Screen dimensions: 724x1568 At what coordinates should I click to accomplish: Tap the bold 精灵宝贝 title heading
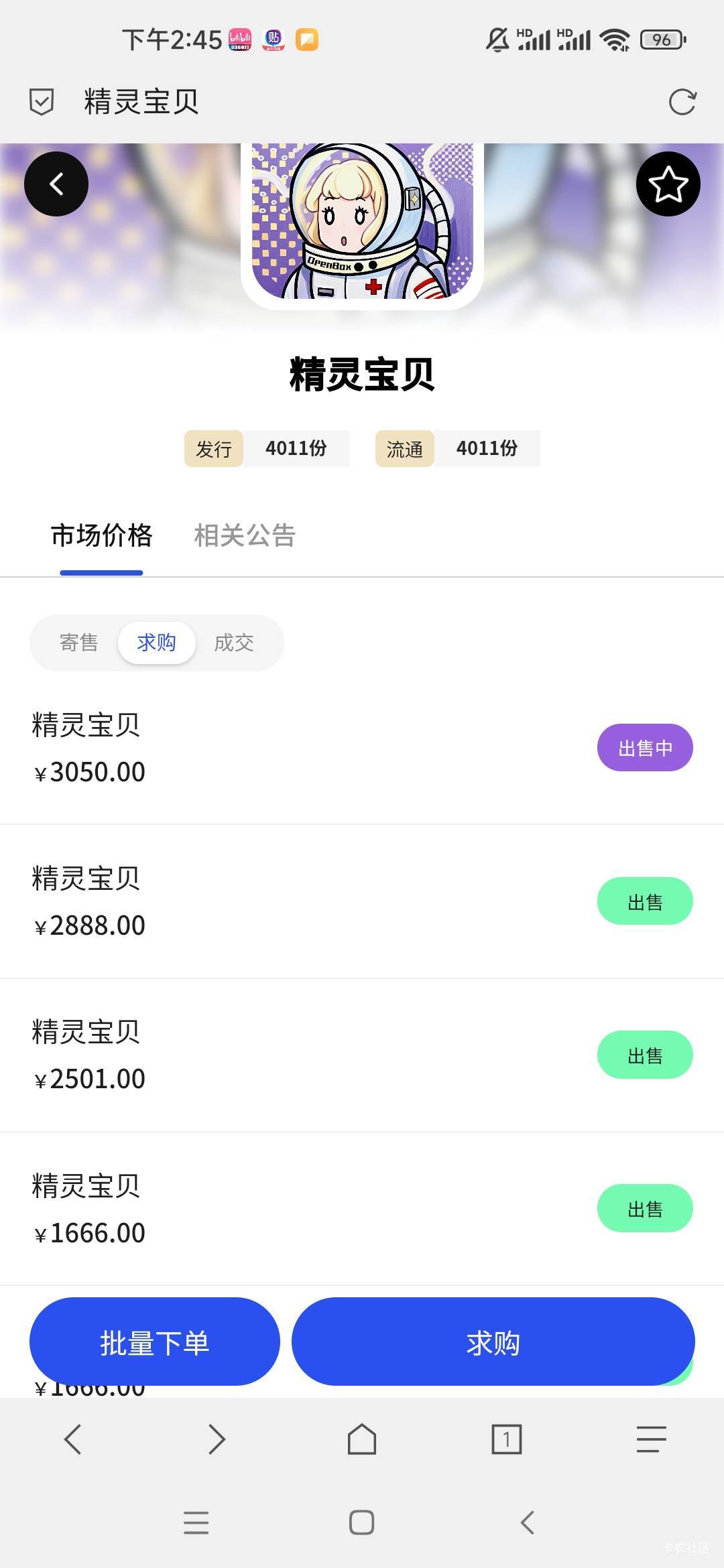362,374
